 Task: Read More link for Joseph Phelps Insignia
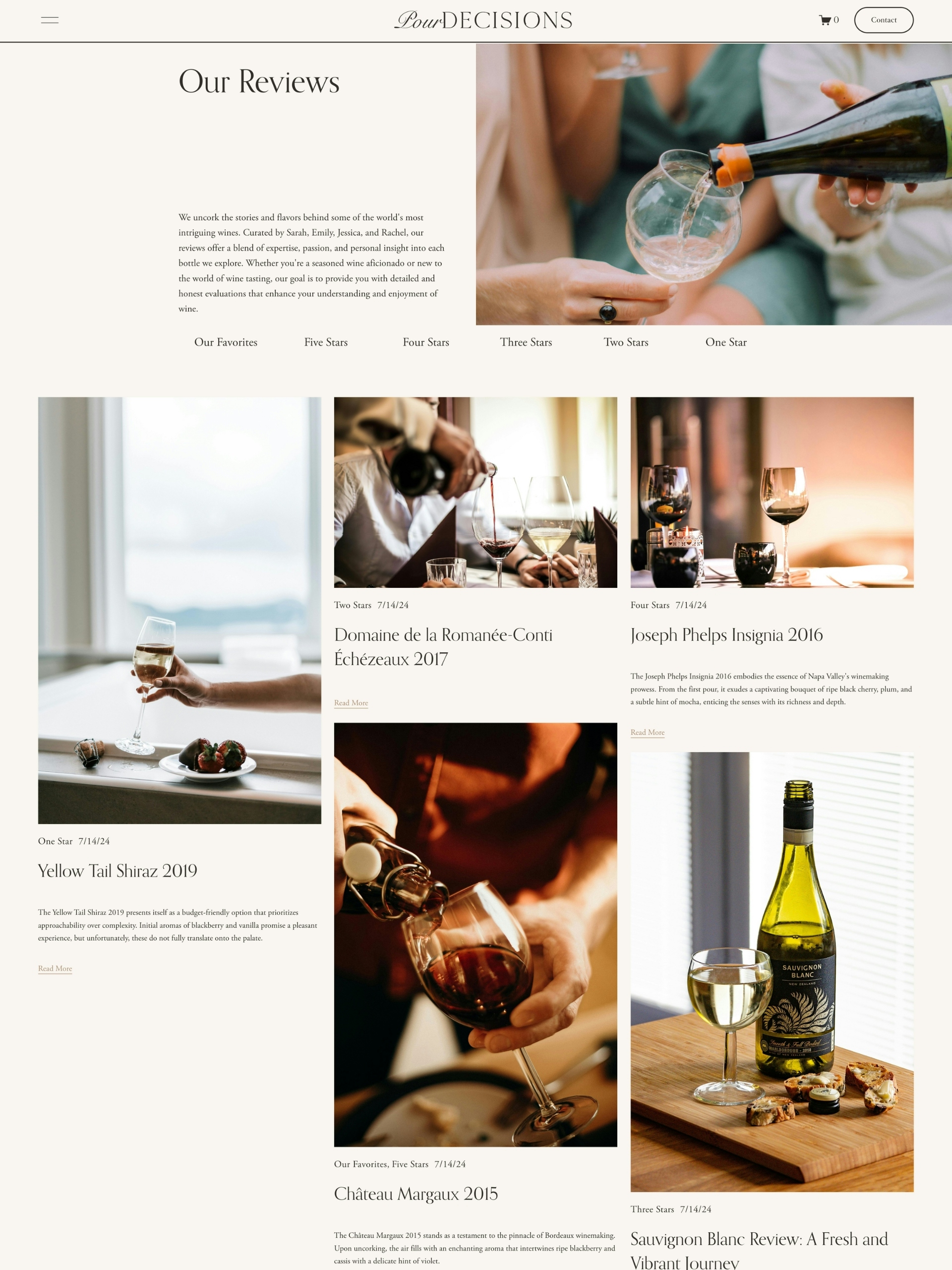pyautogui.click(x=647, y=732)
